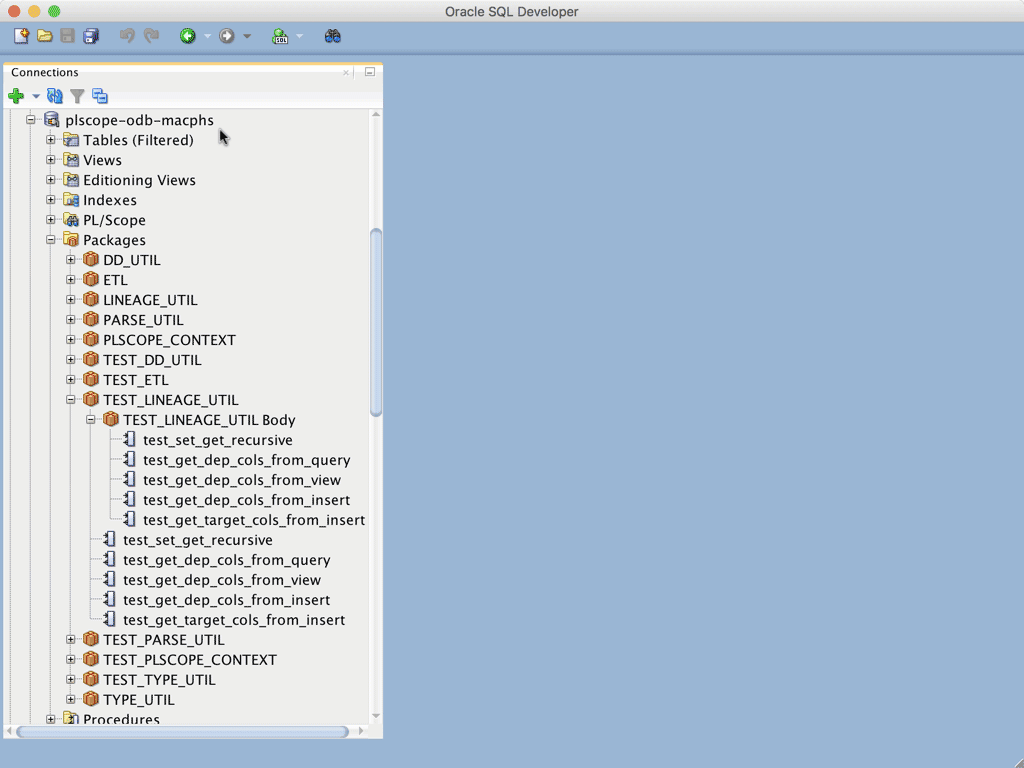Expand the Tables (Filtered) node
The height and width of the screenshot is (768, 1024).
coord(51,140)
